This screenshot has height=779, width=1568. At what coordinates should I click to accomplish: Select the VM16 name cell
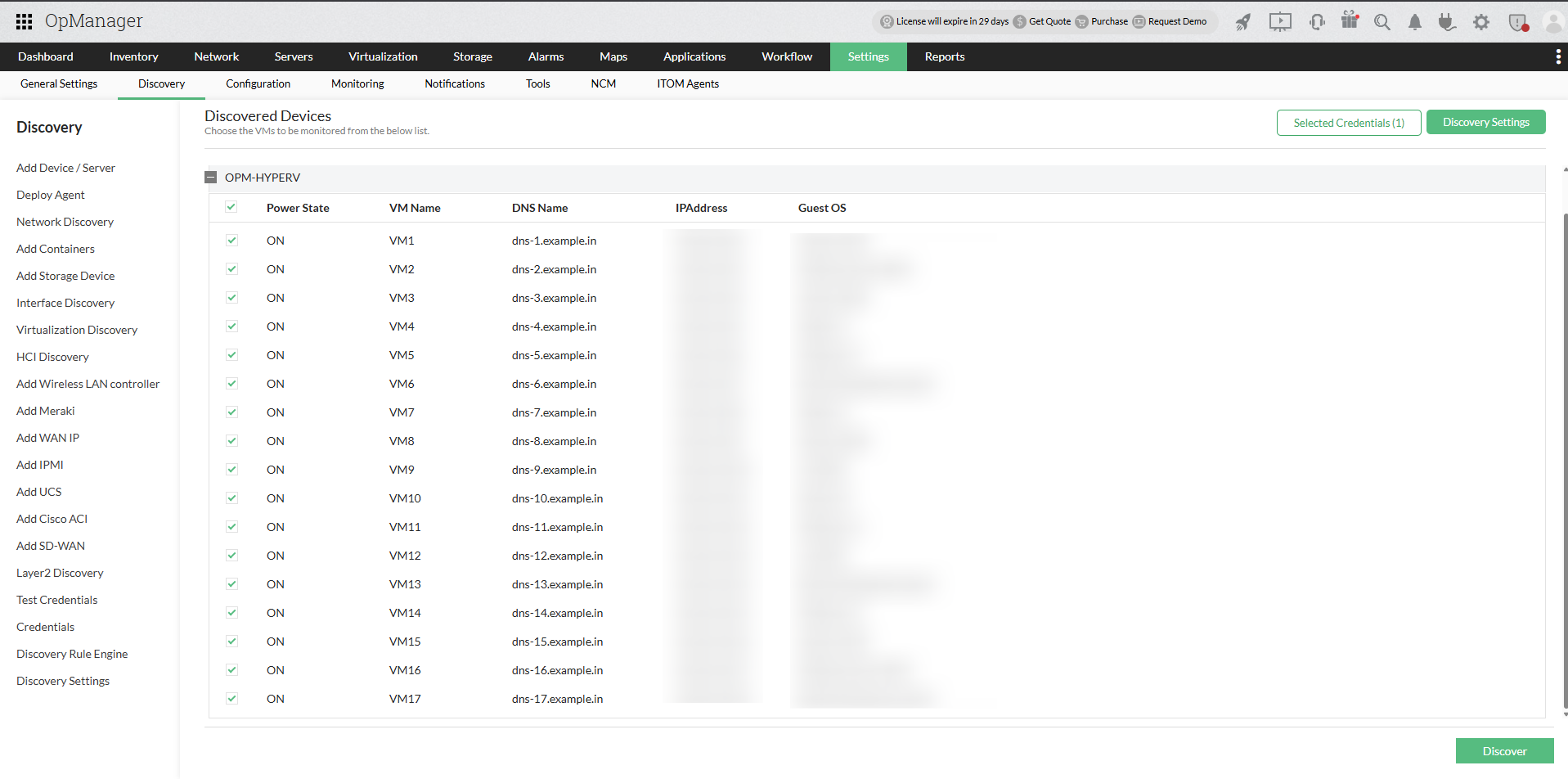pos(405,670)
